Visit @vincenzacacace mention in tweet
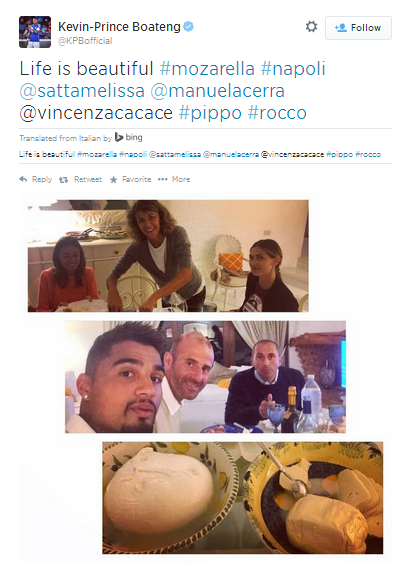Image resolution: width=403 pixels, height=574 pixels. click(x=96, y=113)
